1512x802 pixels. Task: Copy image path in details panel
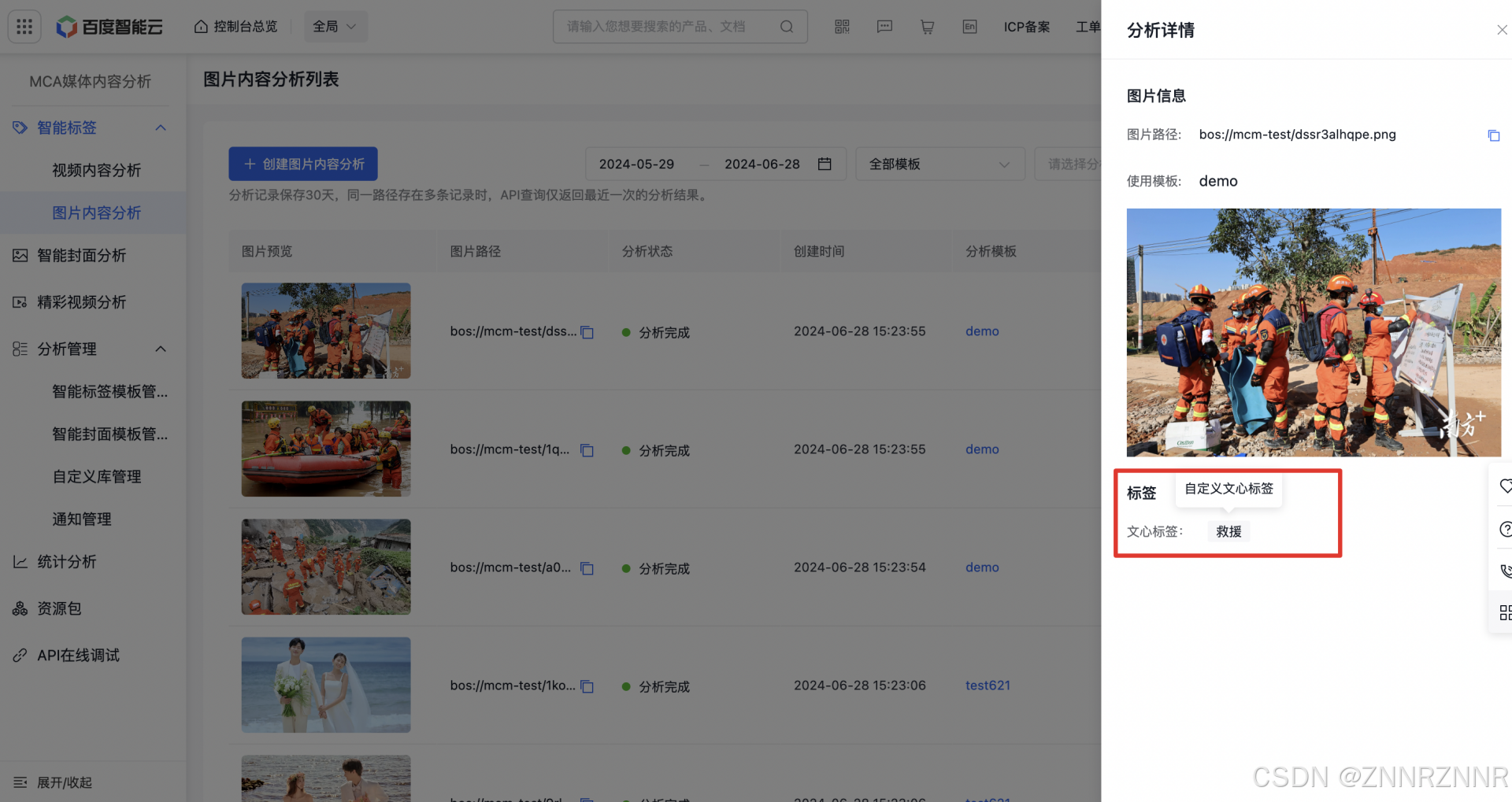pyautogui.click(x=1493, y=135)
